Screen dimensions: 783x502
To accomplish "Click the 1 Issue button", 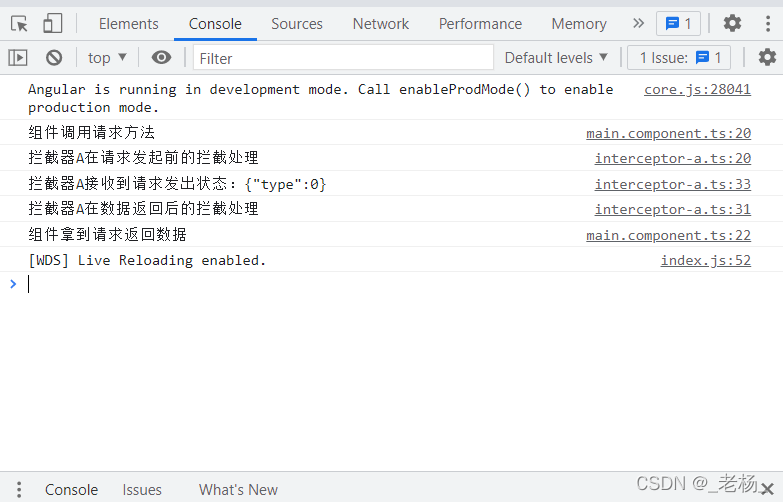I will click(679, 58).
